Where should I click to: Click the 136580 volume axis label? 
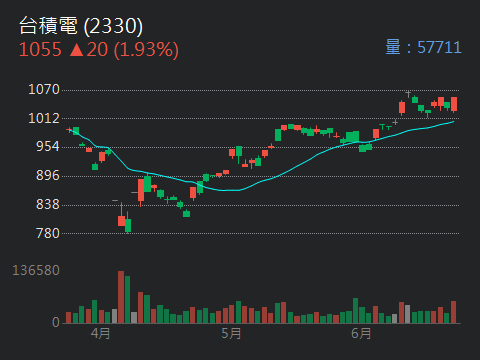[x=36, y=270]
